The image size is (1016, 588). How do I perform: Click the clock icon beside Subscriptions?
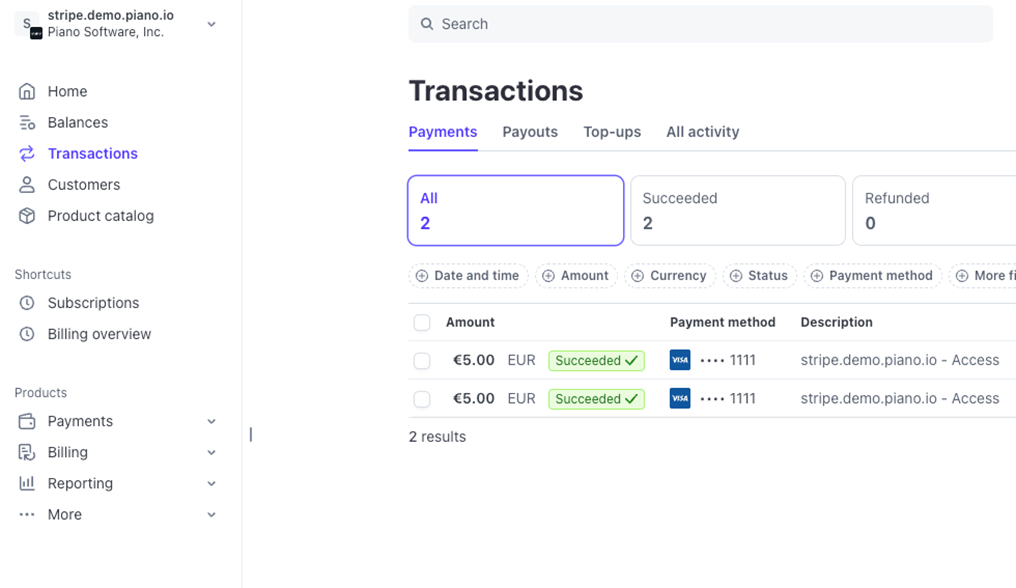click(x=27, y=303)
